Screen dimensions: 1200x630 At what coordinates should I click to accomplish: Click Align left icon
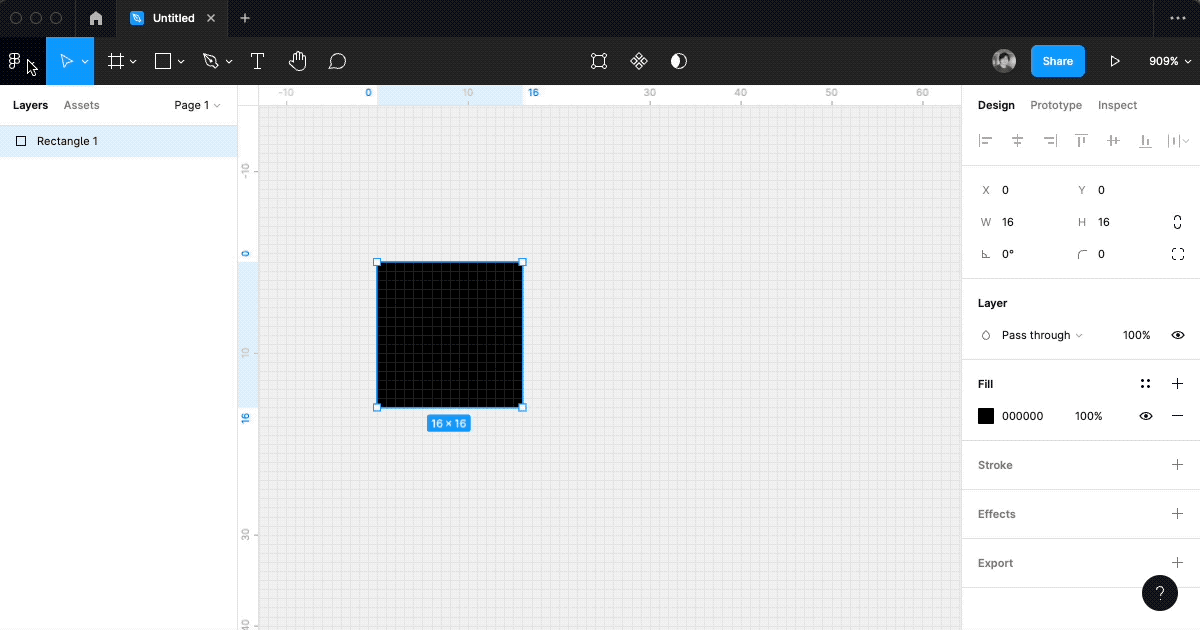(x=986, y=141)
